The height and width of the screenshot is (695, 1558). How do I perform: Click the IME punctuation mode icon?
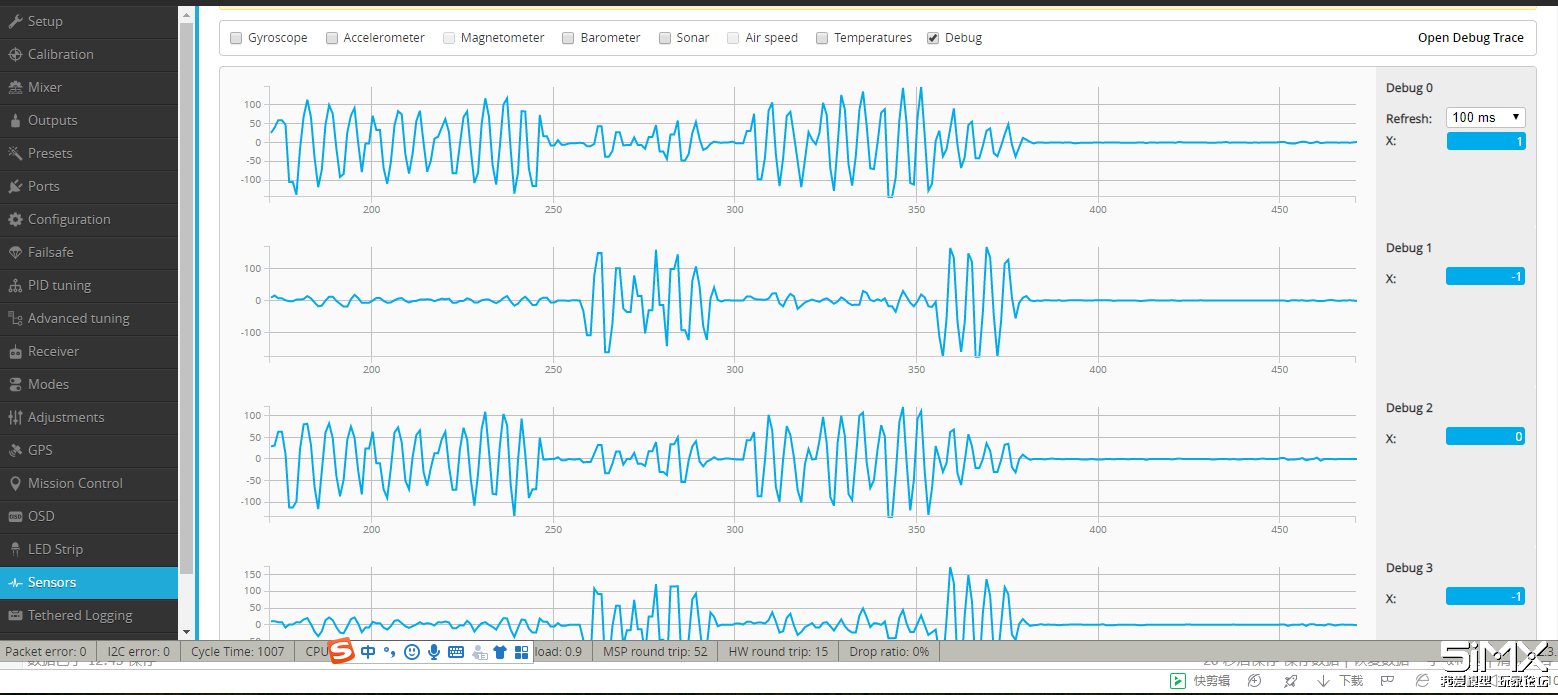pyautogui.click(x=390, y=652)
